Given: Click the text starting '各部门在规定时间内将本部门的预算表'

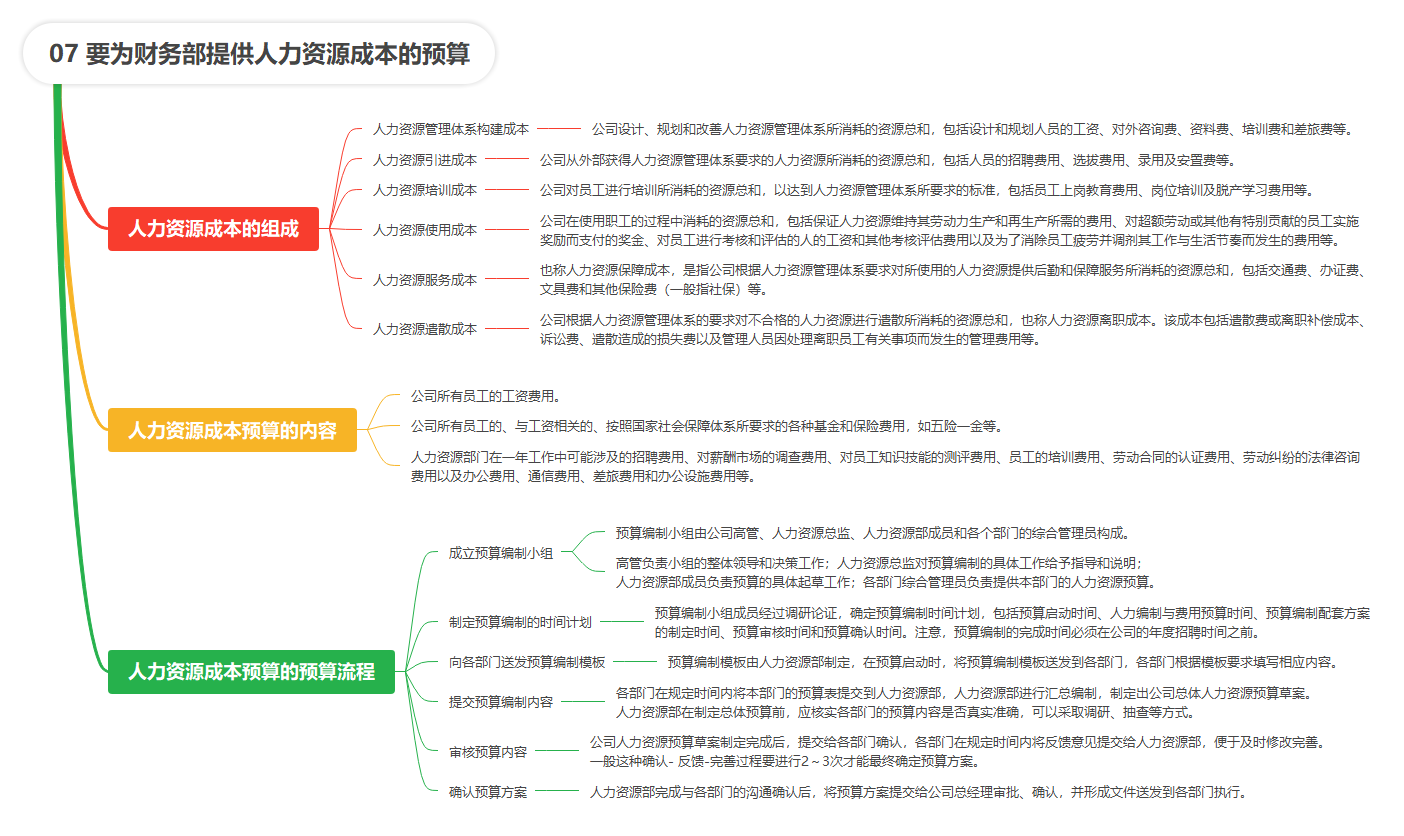Looking at the screenshot, I should 964,702.
